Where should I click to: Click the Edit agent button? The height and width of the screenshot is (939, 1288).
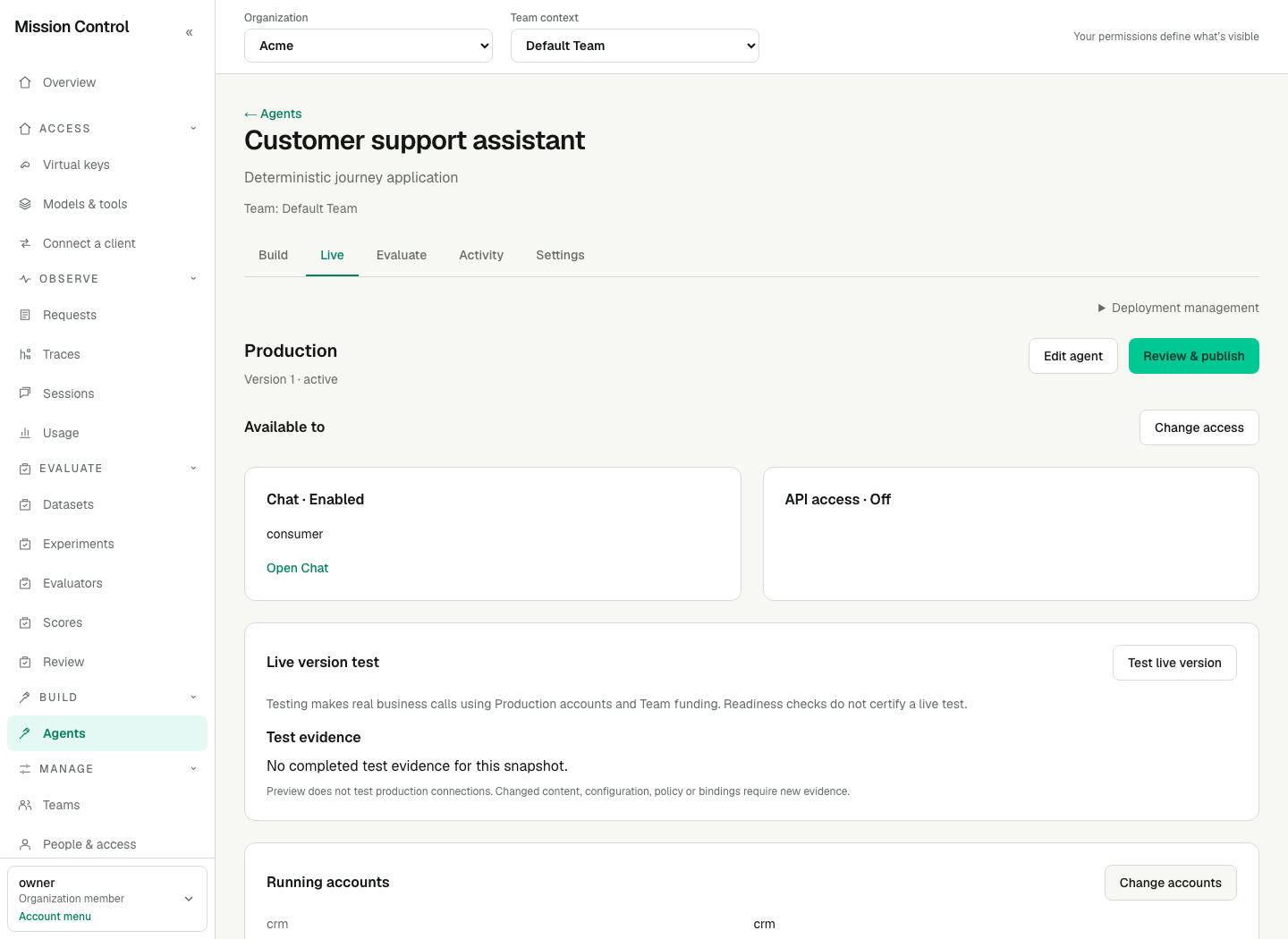click(x=1073, y=356)
